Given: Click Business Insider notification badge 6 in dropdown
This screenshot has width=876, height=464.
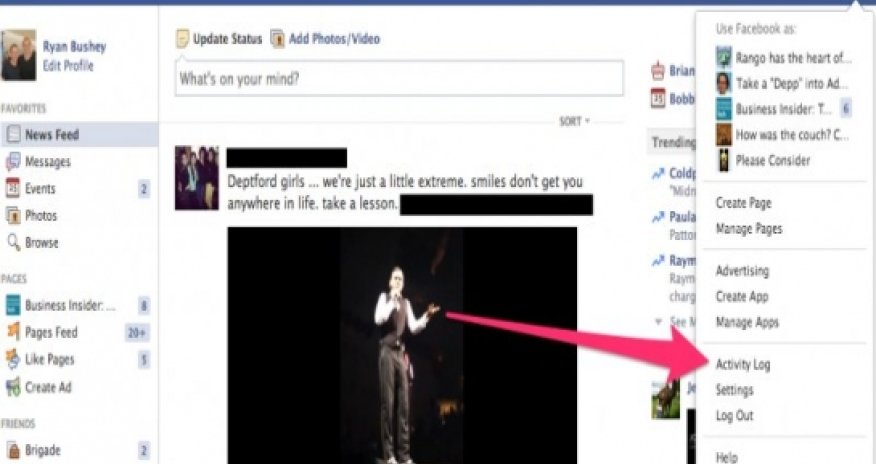Looking at the screenshot, I should click(846, 109).
